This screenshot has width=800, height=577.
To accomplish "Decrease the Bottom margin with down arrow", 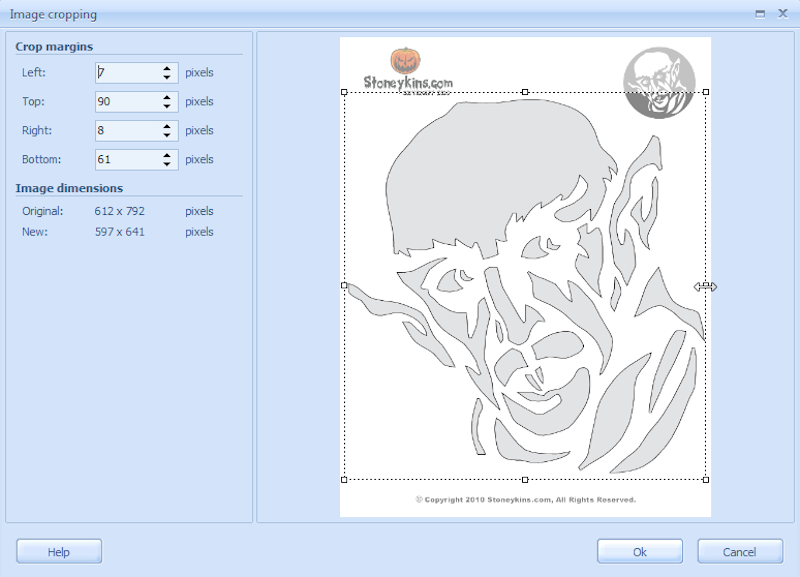I will tap(167, 165).
